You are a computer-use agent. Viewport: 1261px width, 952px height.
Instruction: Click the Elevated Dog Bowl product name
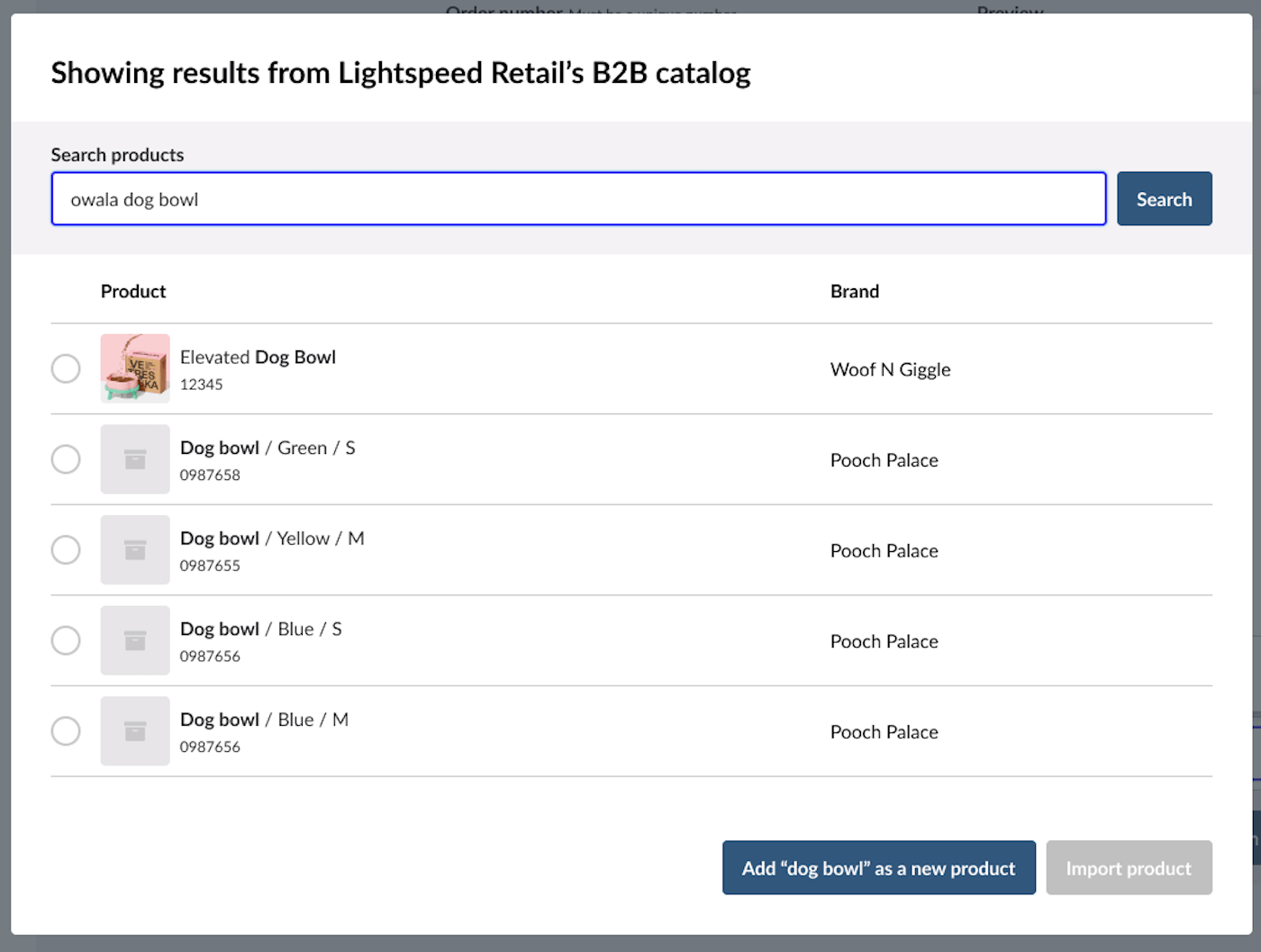(x=259, y=358)
